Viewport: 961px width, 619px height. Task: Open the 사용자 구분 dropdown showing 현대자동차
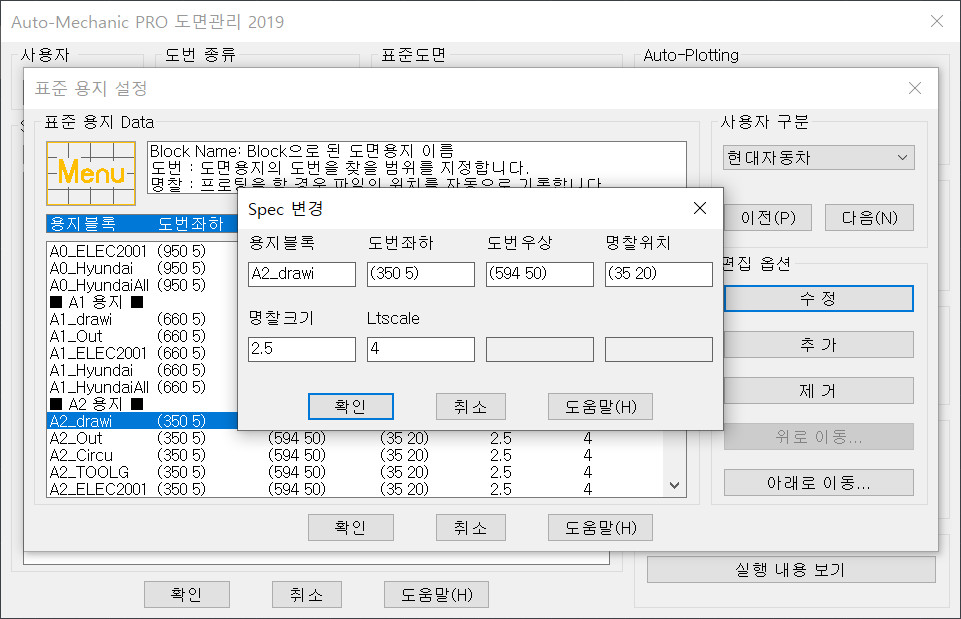(x=818, y=158)
